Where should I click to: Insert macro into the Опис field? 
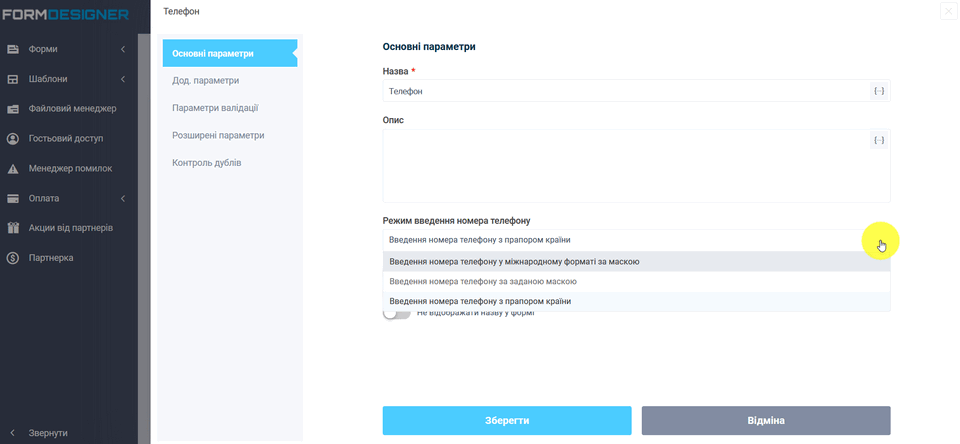tap(878, 140)
